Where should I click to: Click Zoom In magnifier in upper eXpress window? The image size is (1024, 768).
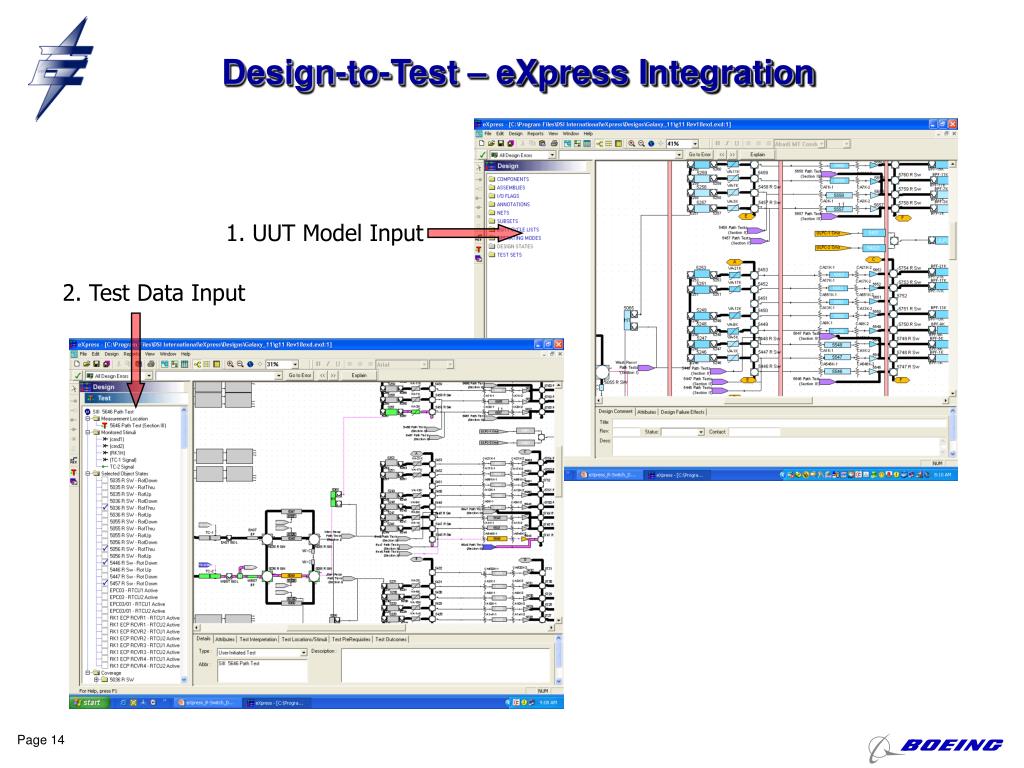click(632, 144)
